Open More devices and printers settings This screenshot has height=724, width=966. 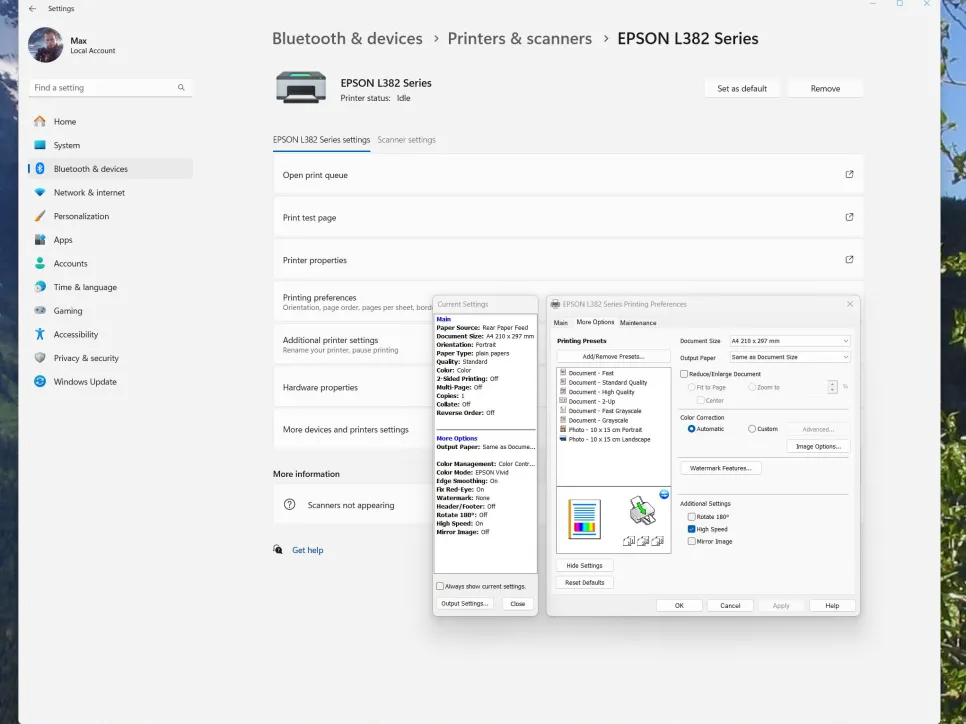coord(353,429)
